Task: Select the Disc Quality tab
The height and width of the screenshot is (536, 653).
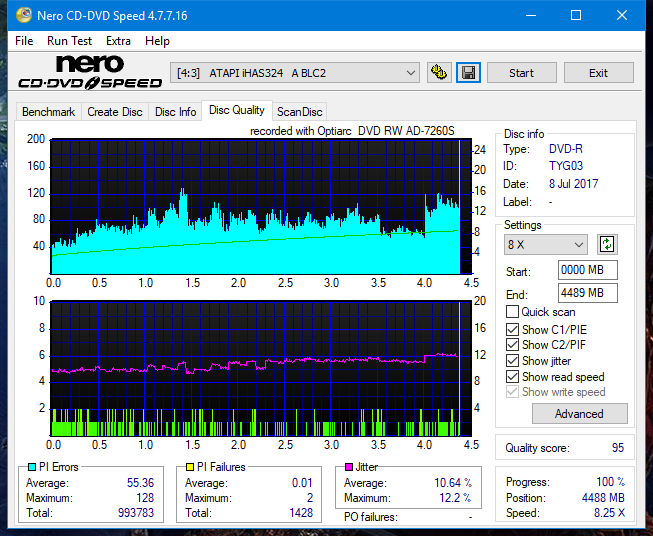Action: (237, 110)
